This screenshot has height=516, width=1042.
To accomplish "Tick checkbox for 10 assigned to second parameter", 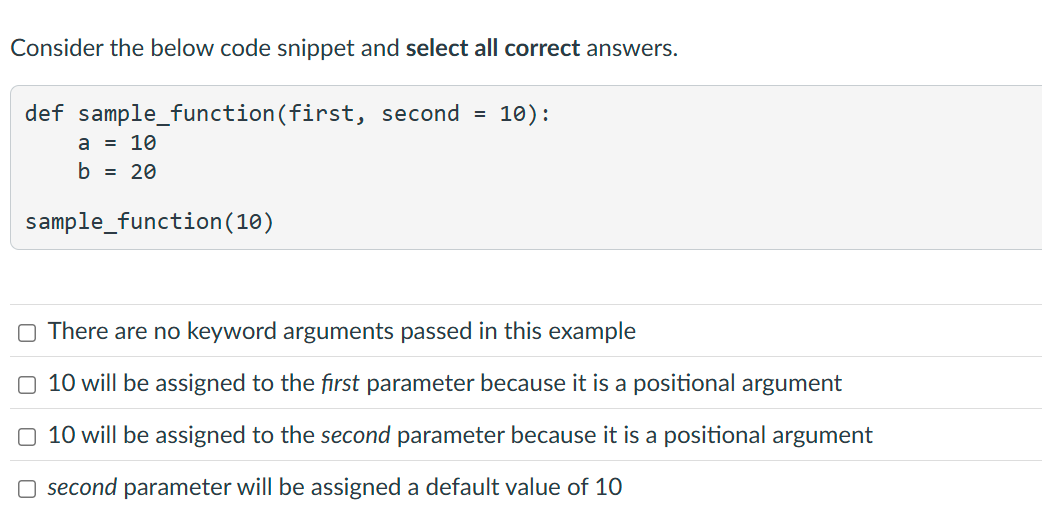I will (27, 437).
